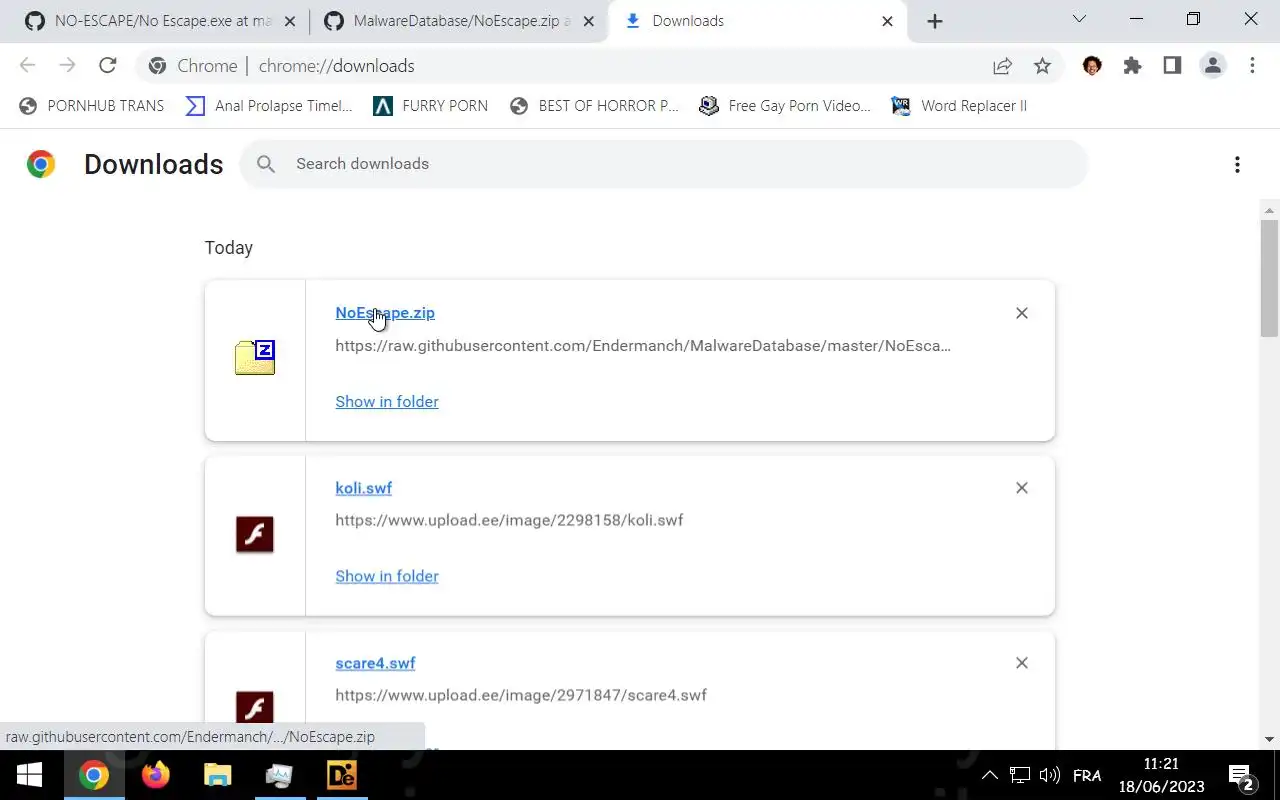The width and height of the screenshot is (1280, 800).
Task: Click the search magnifier icon
Action: (266, 164)
